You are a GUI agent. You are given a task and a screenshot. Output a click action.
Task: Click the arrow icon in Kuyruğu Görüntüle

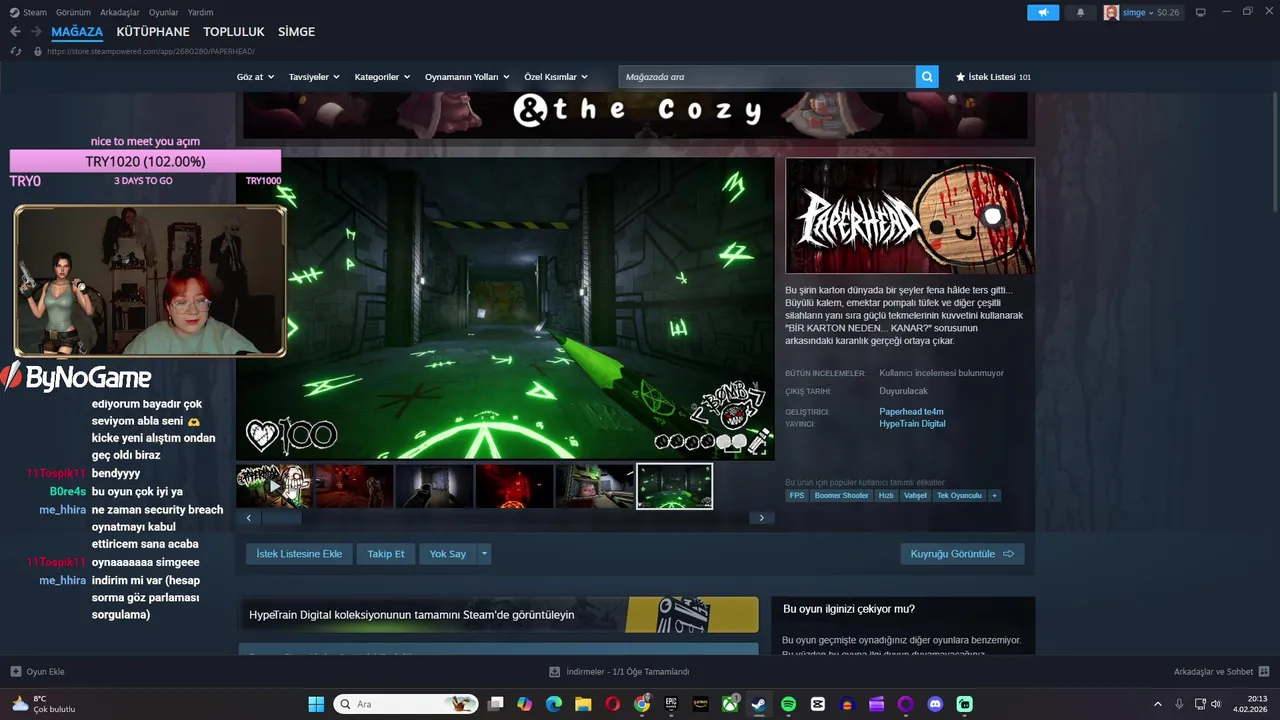[1008, 554]
